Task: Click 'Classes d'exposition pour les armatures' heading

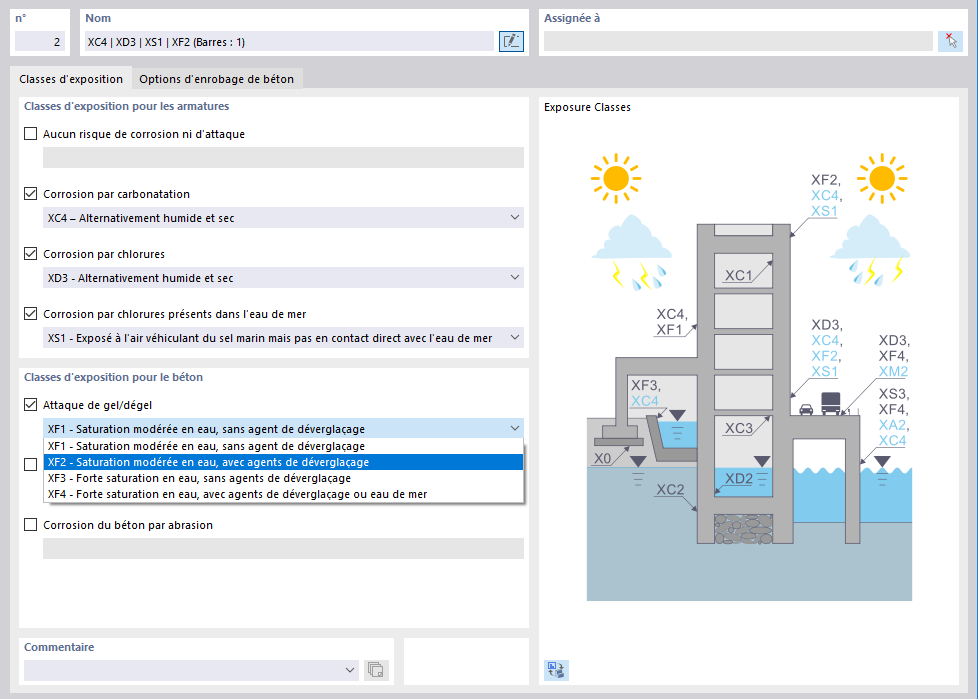Action: point(127,106)
